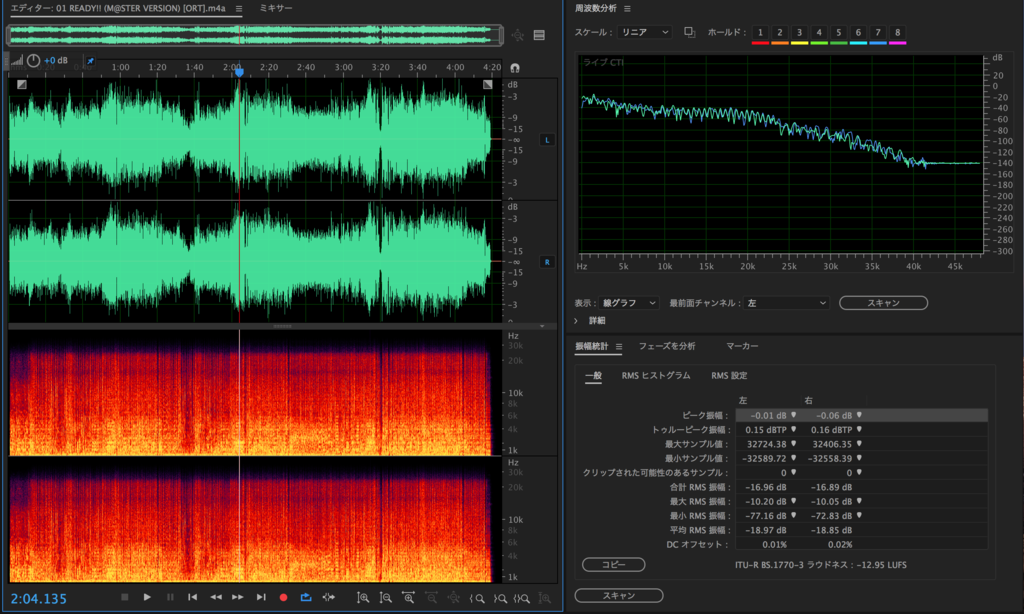
Task: Open the RMS ヒストグラム sub-tab
Action: pyautogui.click(x=656, y=376)
